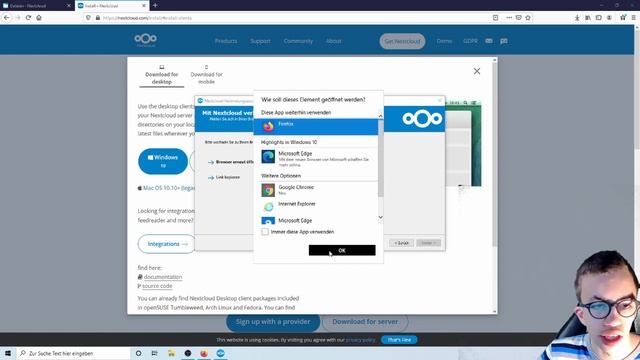Open Firefox from the taskbar
640x360 pixels.
pos(204,353)
